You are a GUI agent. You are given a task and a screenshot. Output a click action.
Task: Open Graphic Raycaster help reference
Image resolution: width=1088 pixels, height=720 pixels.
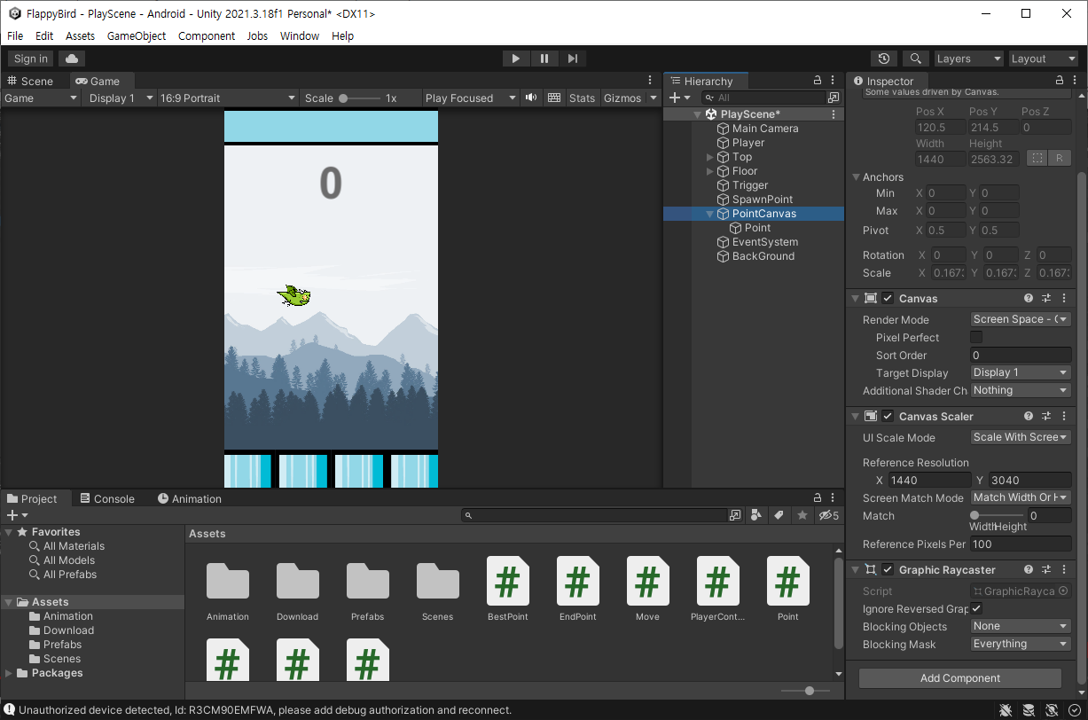click(x=1028, y=569)
